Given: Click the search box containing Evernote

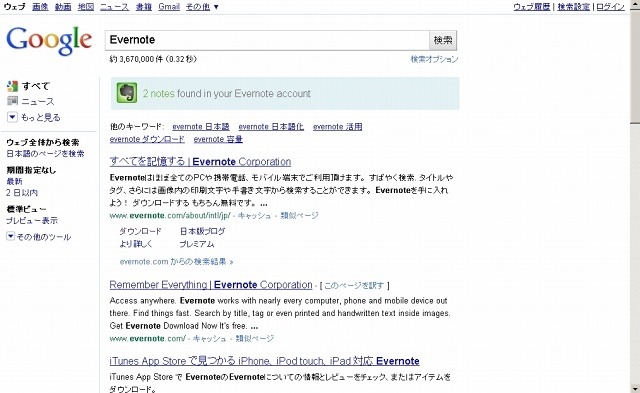Looking at the screenshot, I should tap(267, 40).
